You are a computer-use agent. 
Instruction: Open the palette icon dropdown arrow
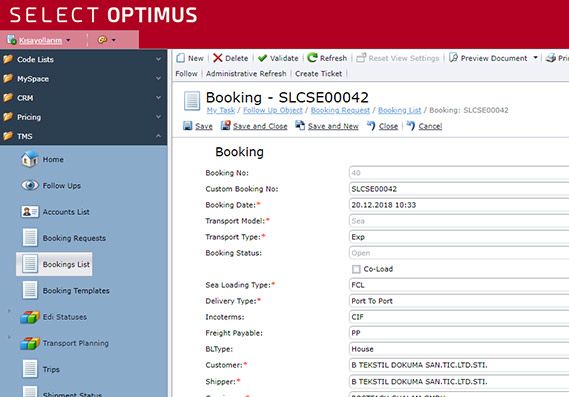click(x=114, y=40)
